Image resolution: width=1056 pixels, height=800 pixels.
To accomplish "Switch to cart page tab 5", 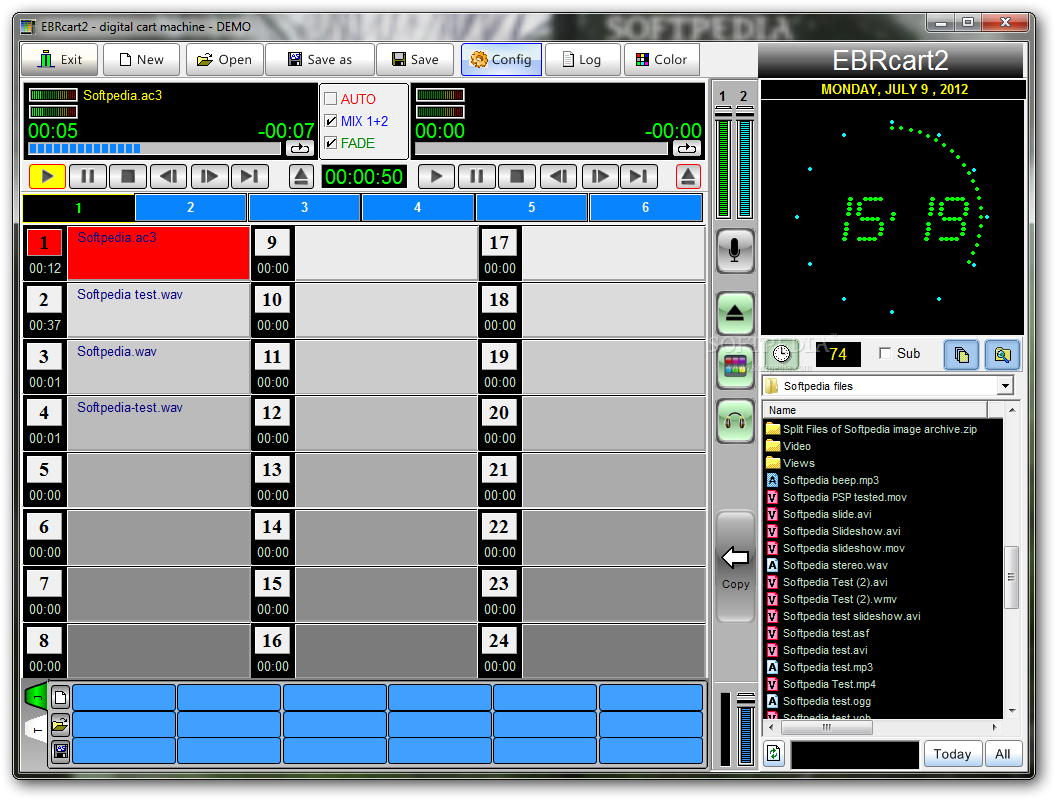I will coord(531,207).
